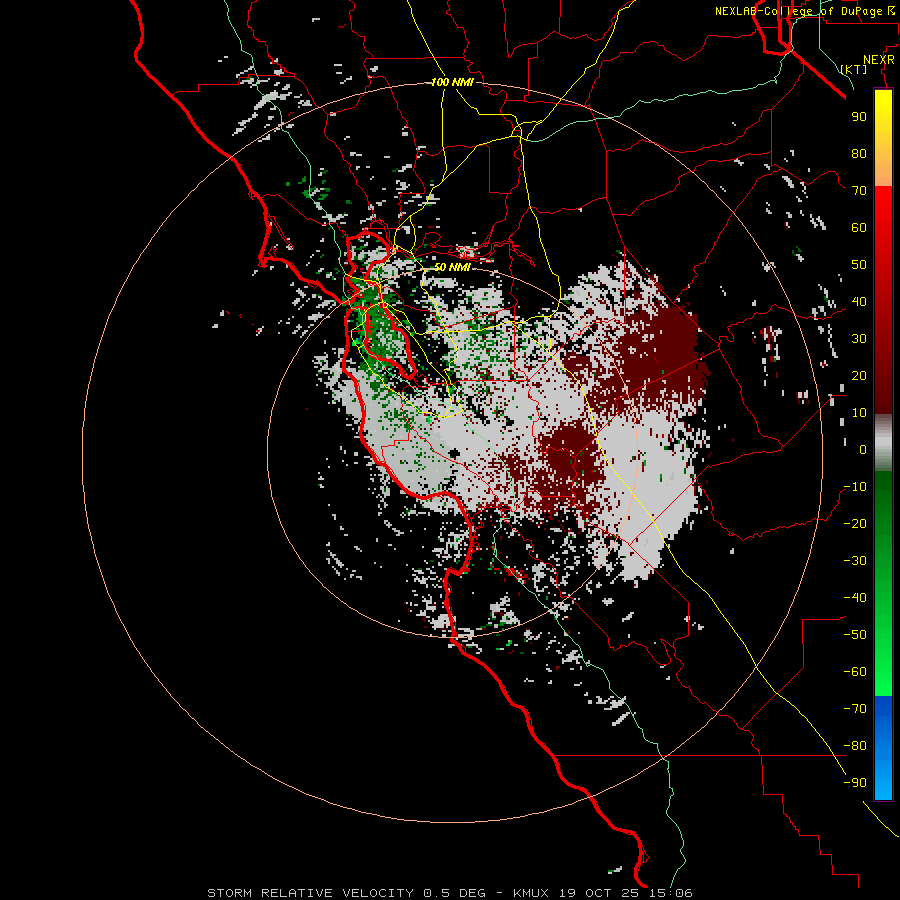
Task: Click the 19 OCT 25 date text
Action: tap(599, 893)
